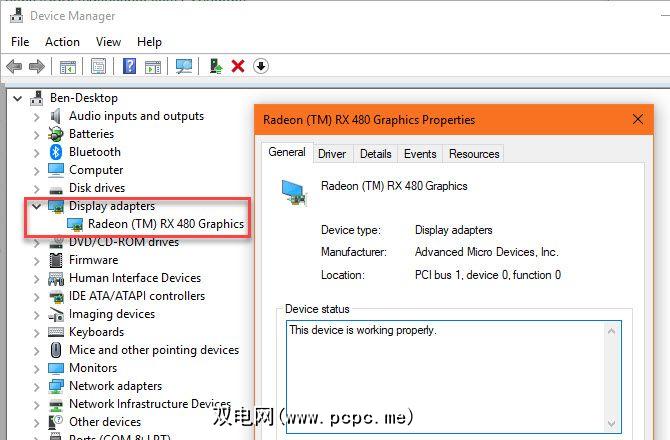Viewport: 670px width, 440px height.
Task: Switch to the Events tab
Action: point(420,154)
